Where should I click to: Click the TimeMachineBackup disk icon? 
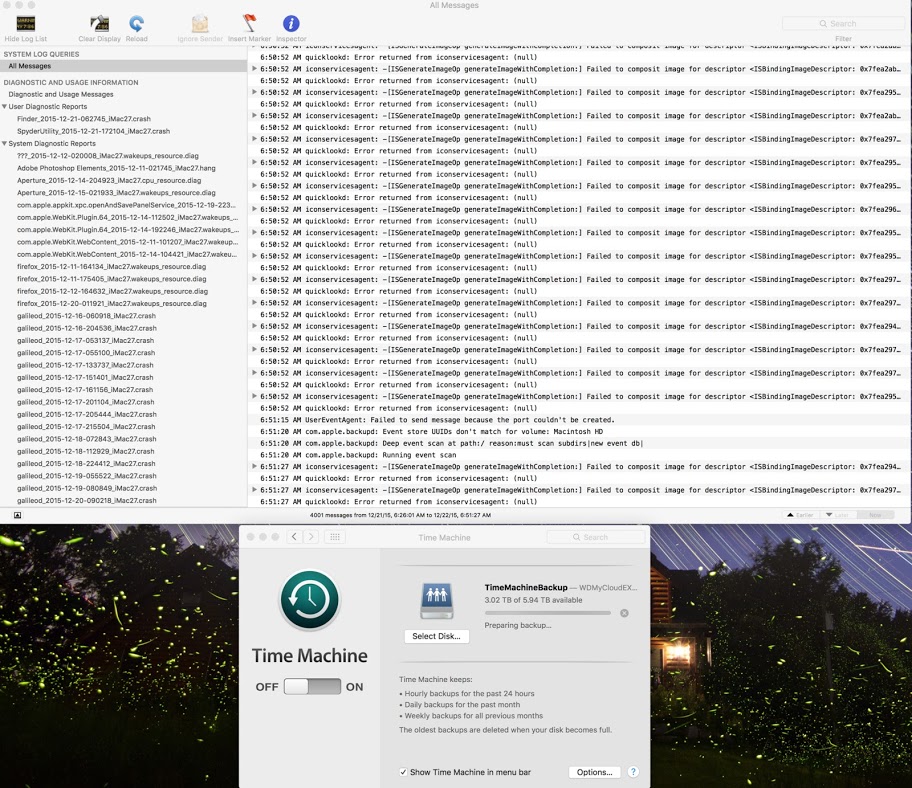(x=437, y=601)
